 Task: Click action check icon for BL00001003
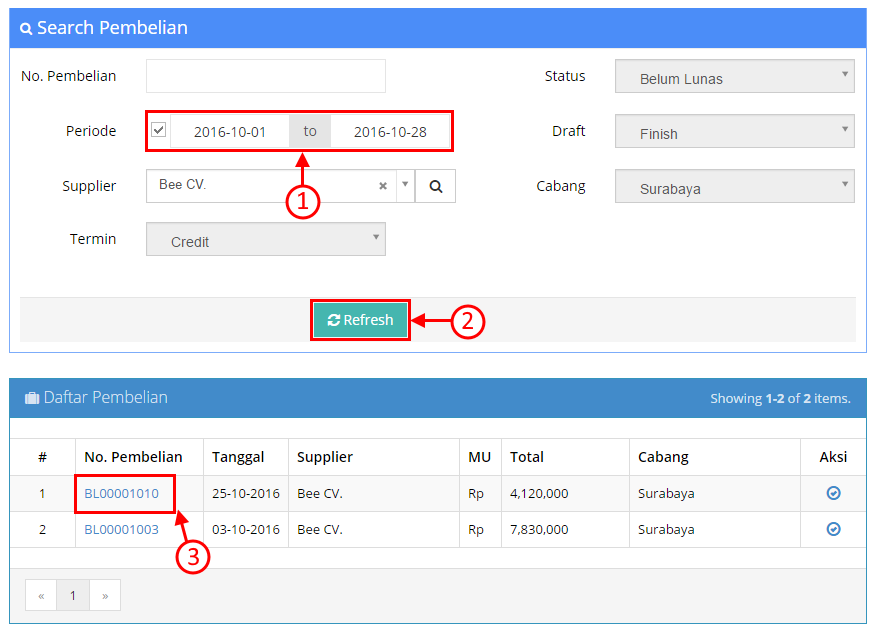click(x=833, y=529)
